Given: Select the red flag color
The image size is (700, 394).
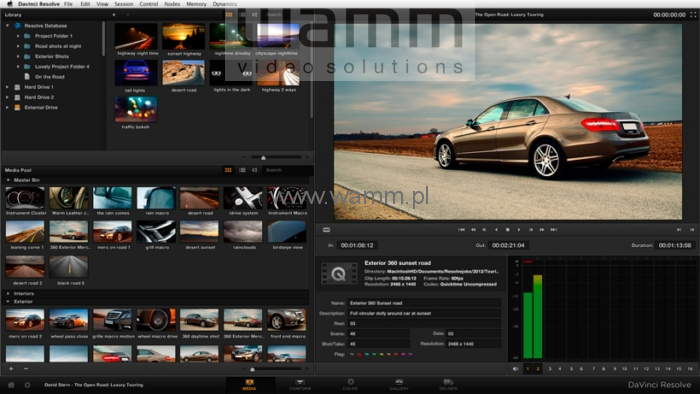Looking at the screenshot, I should (359, 355).
